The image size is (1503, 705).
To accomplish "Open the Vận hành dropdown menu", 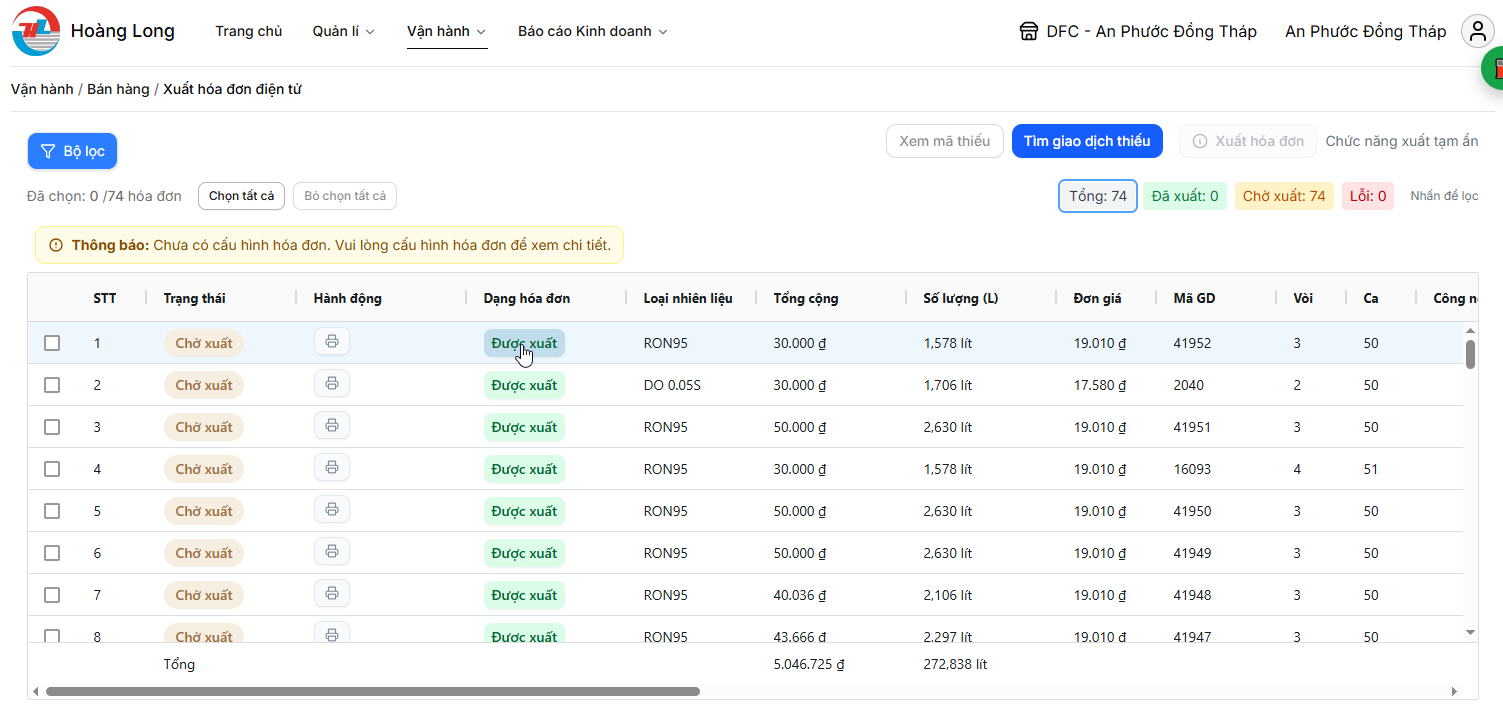I will click(446, 32).
